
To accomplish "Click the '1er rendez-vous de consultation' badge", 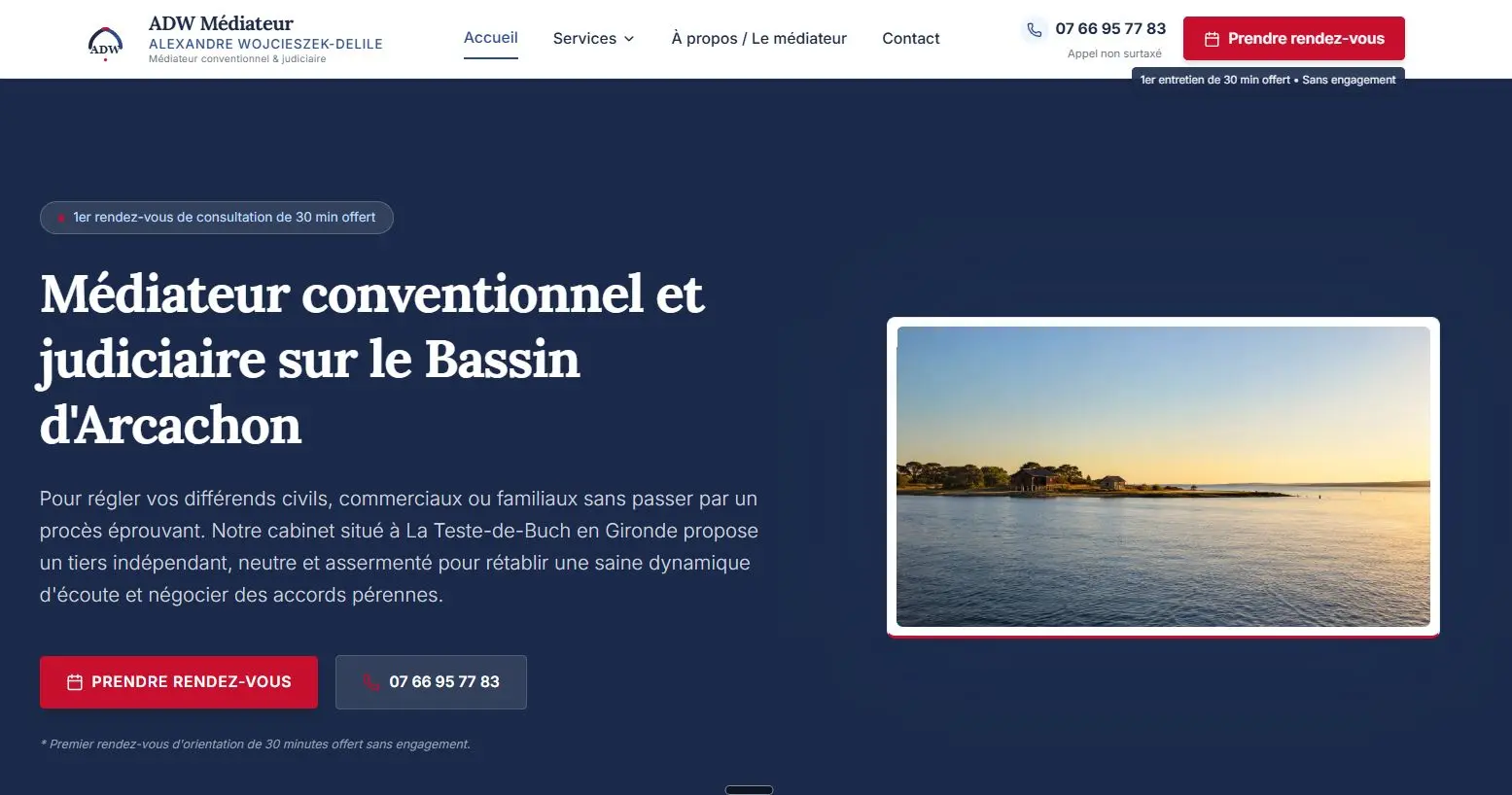I will [217, 218].
